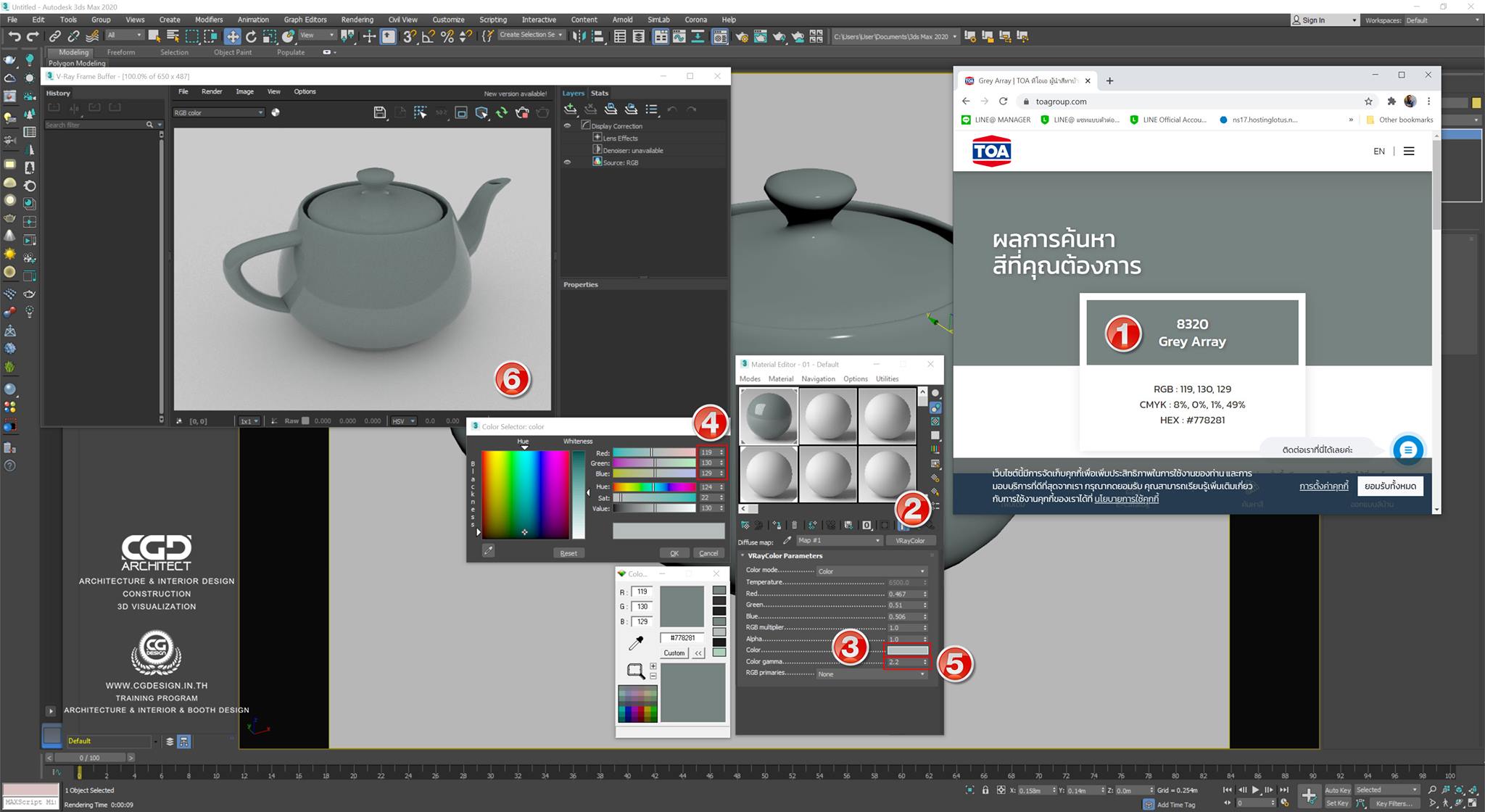
Task: Select the first green-grey material sample sphere
Action: coord(768,416)
